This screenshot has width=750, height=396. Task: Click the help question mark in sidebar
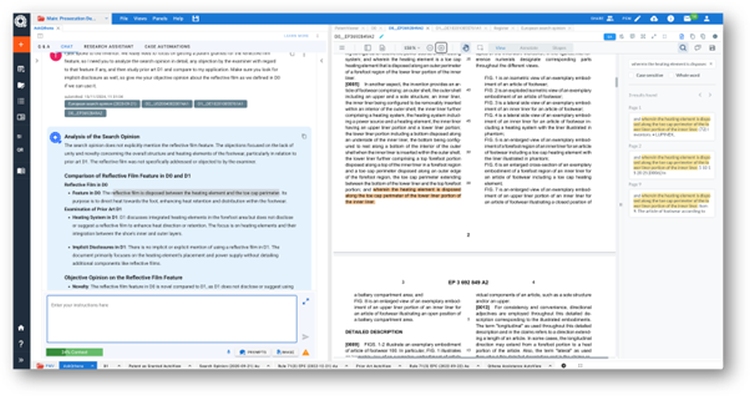click(21, 344)
